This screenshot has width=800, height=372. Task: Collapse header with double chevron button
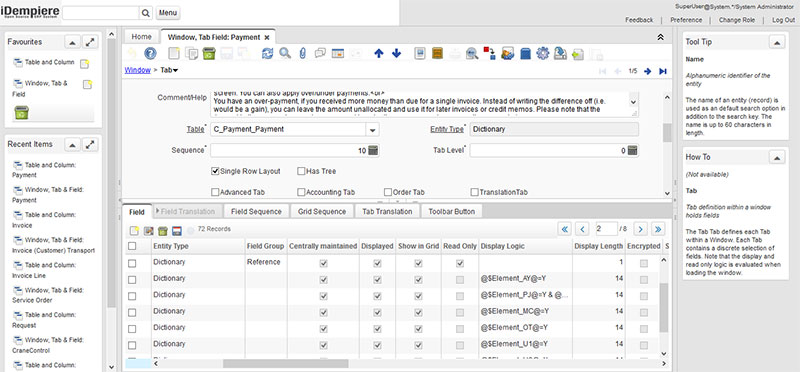pos(660,37)
